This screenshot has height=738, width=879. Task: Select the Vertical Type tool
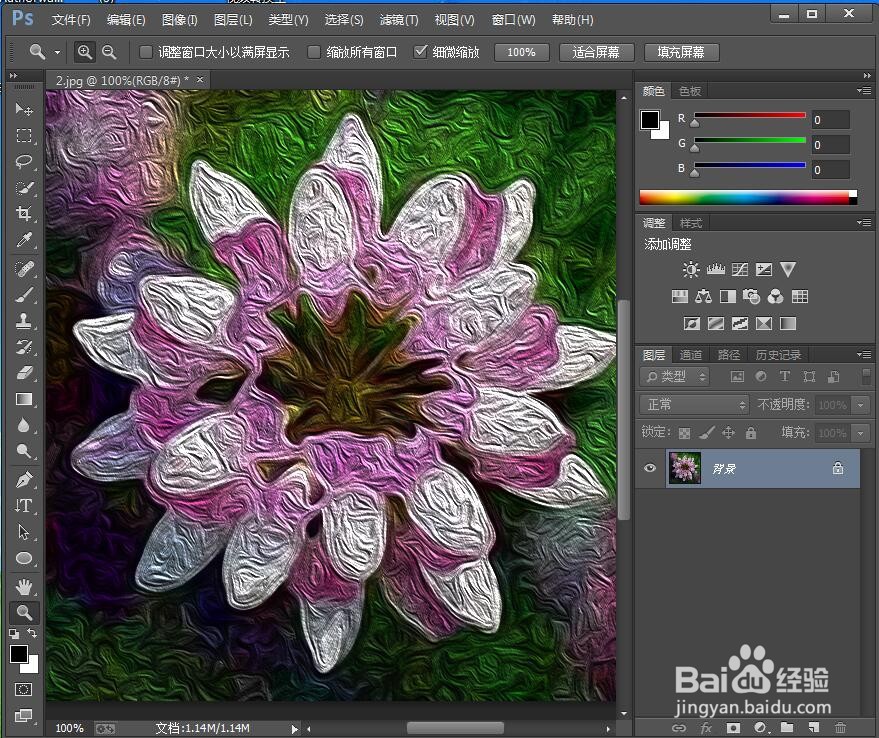pyautogui.click(x=24, y=506)
